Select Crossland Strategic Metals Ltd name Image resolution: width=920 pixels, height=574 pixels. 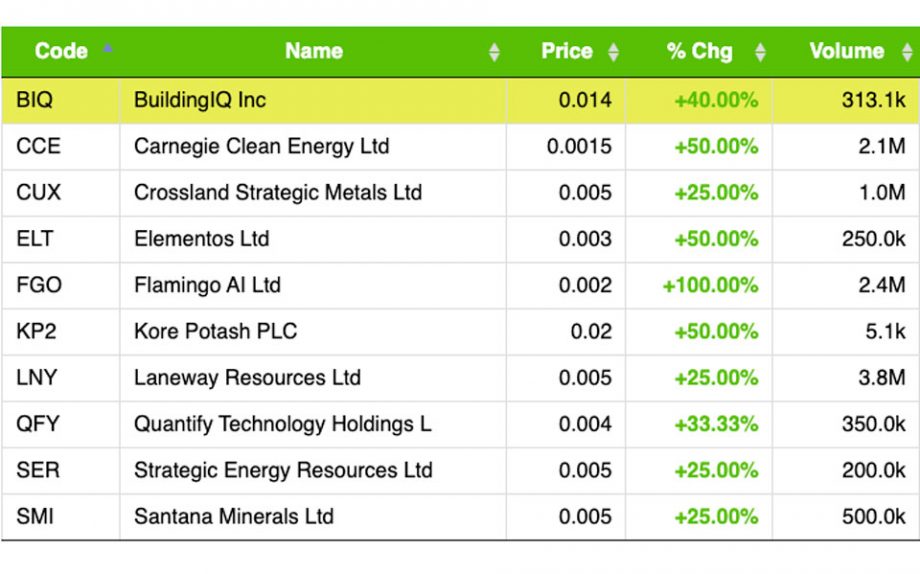point(278,193)
